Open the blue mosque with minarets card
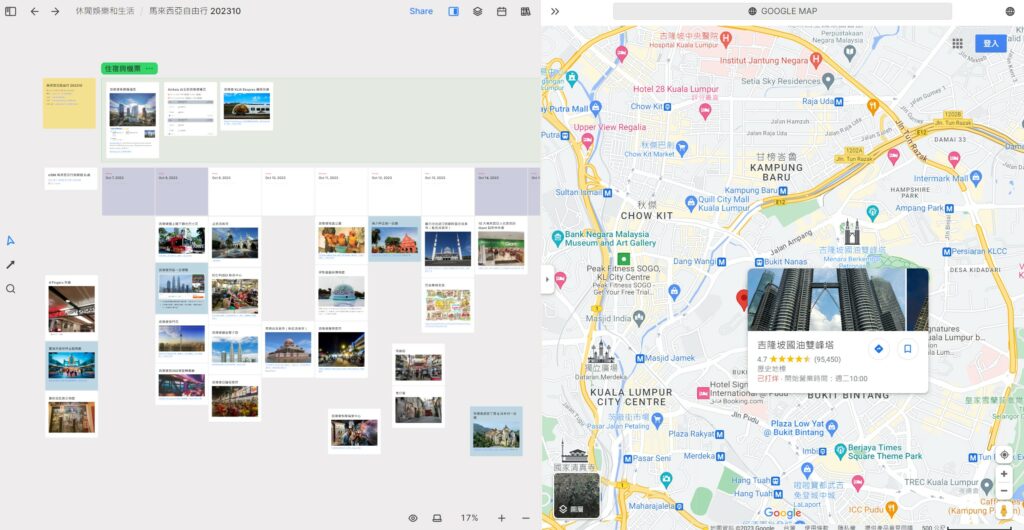 (447, 246)
